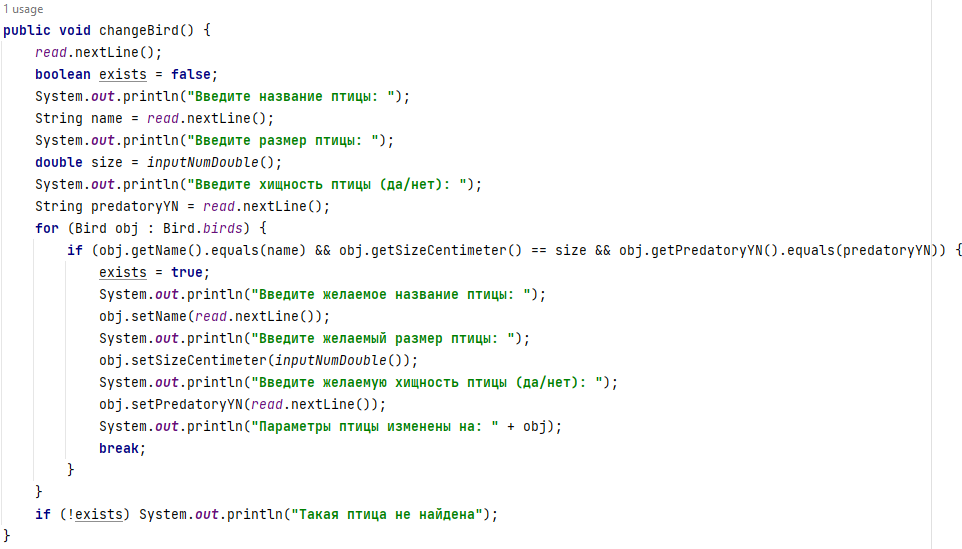The image size is (962, 549).
Task: Click the '1 usage' inlay hint
Action: [x=23, y=9]
